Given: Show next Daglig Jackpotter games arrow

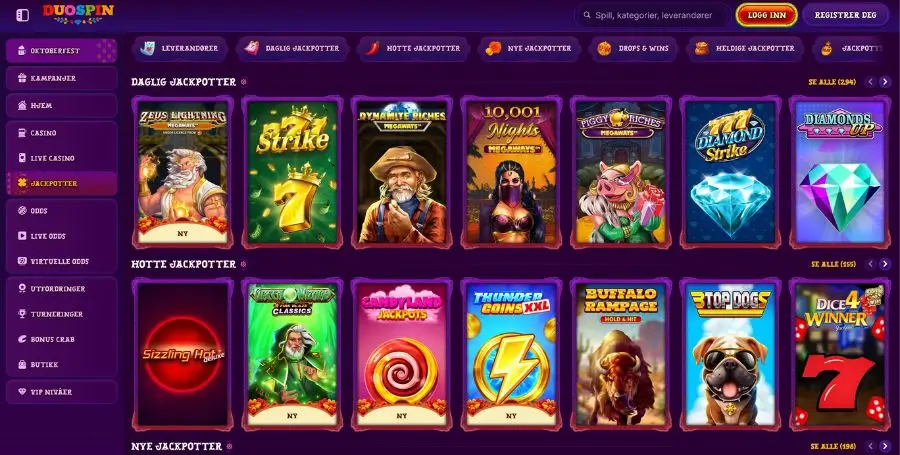Looking at the screenshot, I should tap(885, 82).
